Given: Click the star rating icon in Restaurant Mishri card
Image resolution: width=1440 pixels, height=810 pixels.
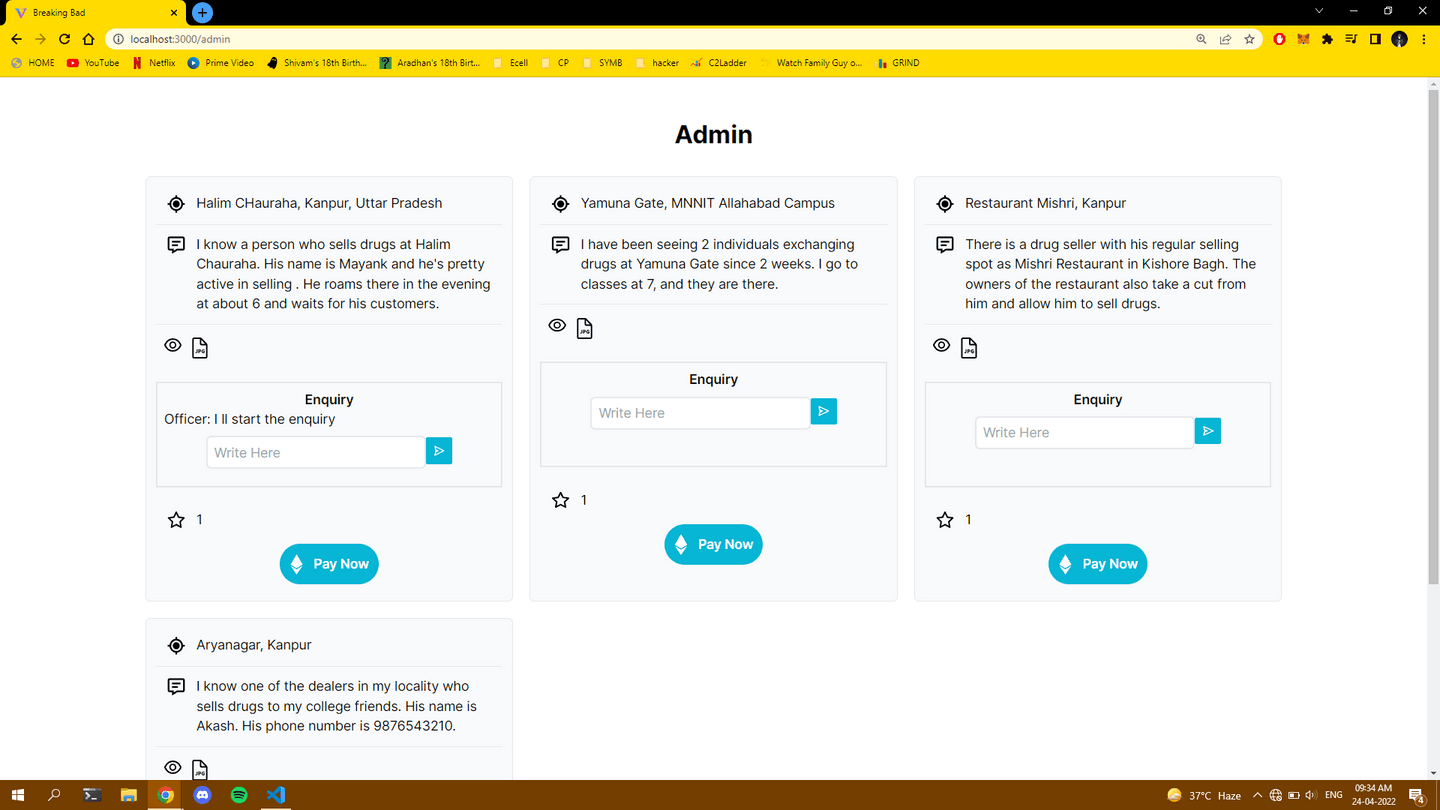Looking at the screenshot, I should 945,520.
